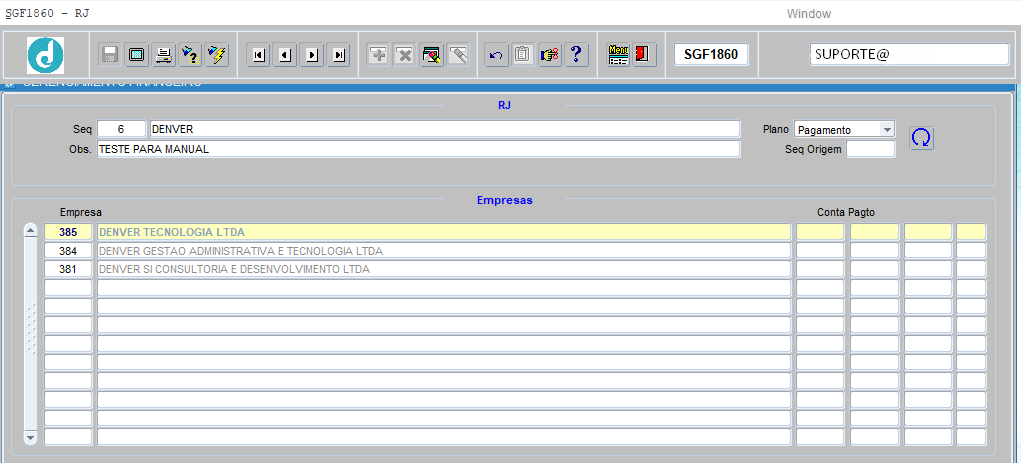Go to the previous record
The image size is (1021, 463).
285,55
